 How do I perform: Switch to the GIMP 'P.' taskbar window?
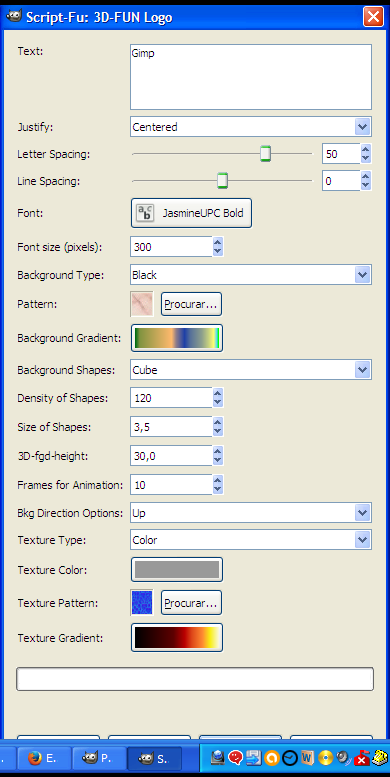[x=98, y=757]
